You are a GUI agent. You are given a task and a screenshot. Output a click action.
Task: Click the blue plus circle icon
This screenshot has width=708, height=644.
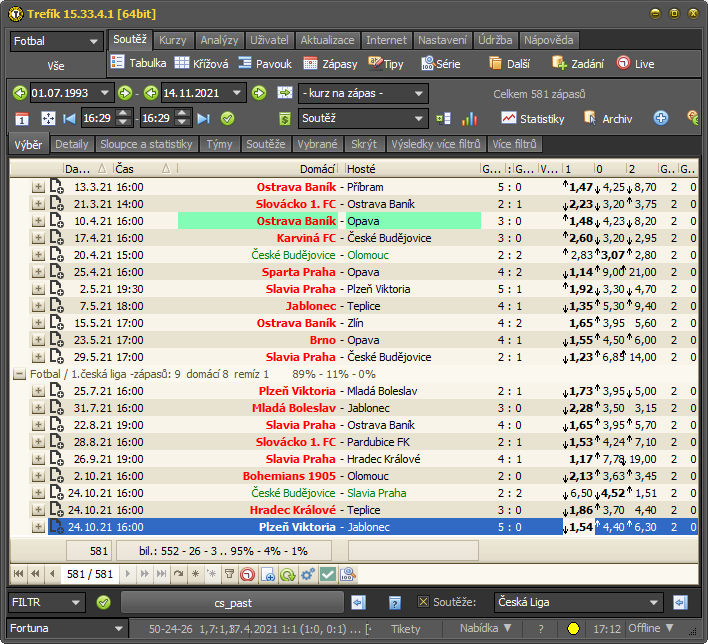click(661, 118)
